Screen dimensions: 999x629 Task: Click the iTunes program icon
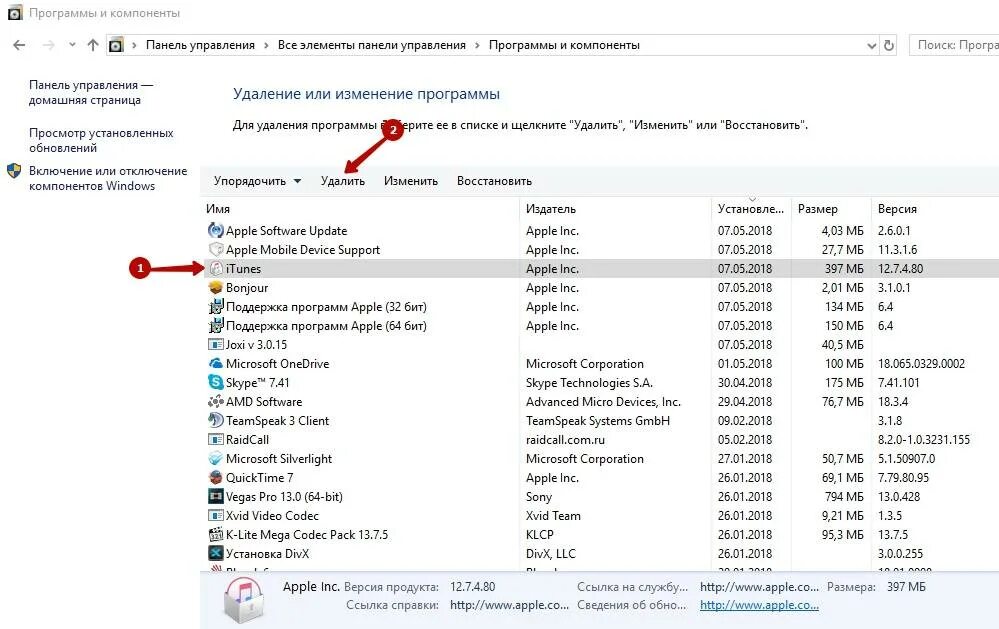(x=216, y=269)
